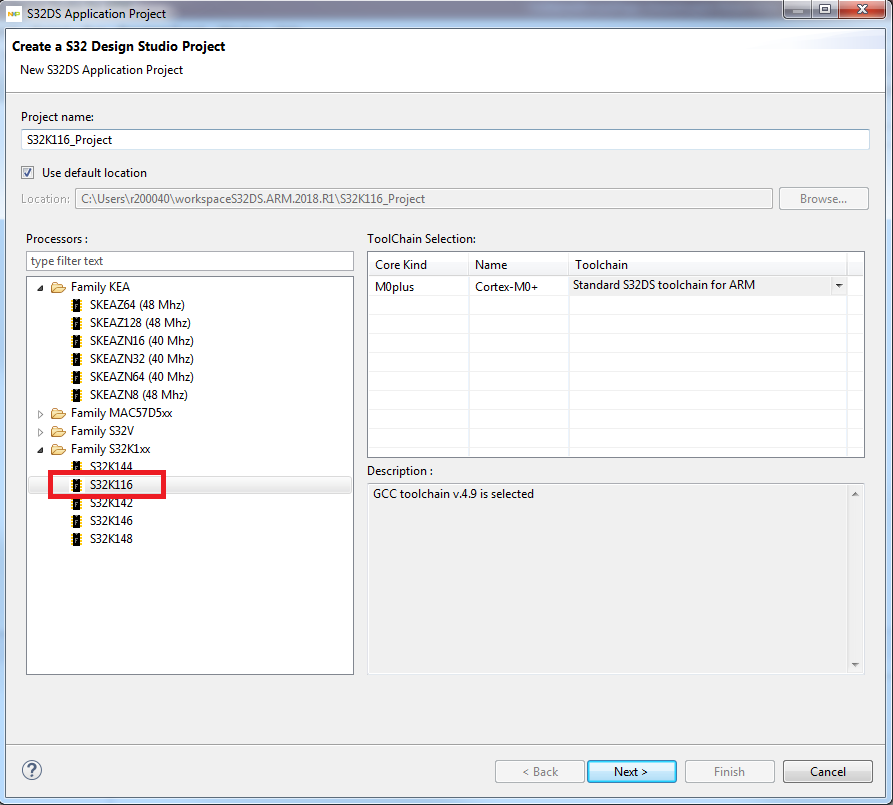Click the S32K148 chip icon
This screenshot has height=805, width=893.
[76, 539]
